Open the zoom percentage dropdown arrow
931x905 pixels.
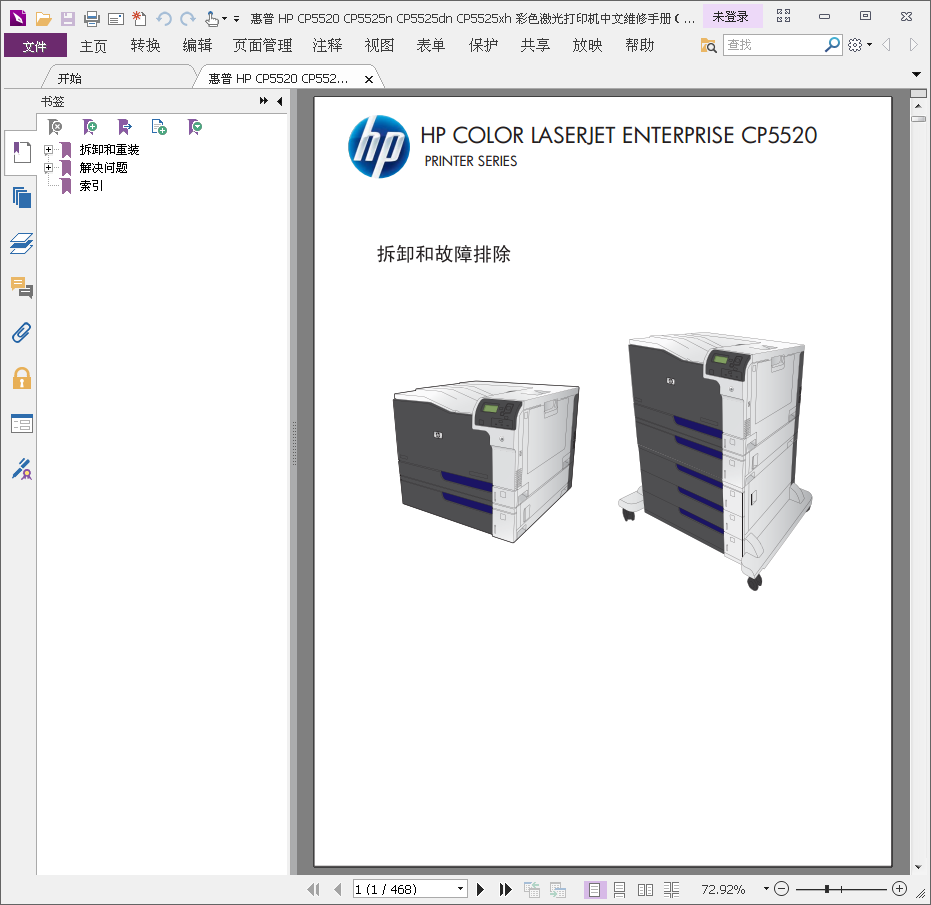click(x=766, y=889)
